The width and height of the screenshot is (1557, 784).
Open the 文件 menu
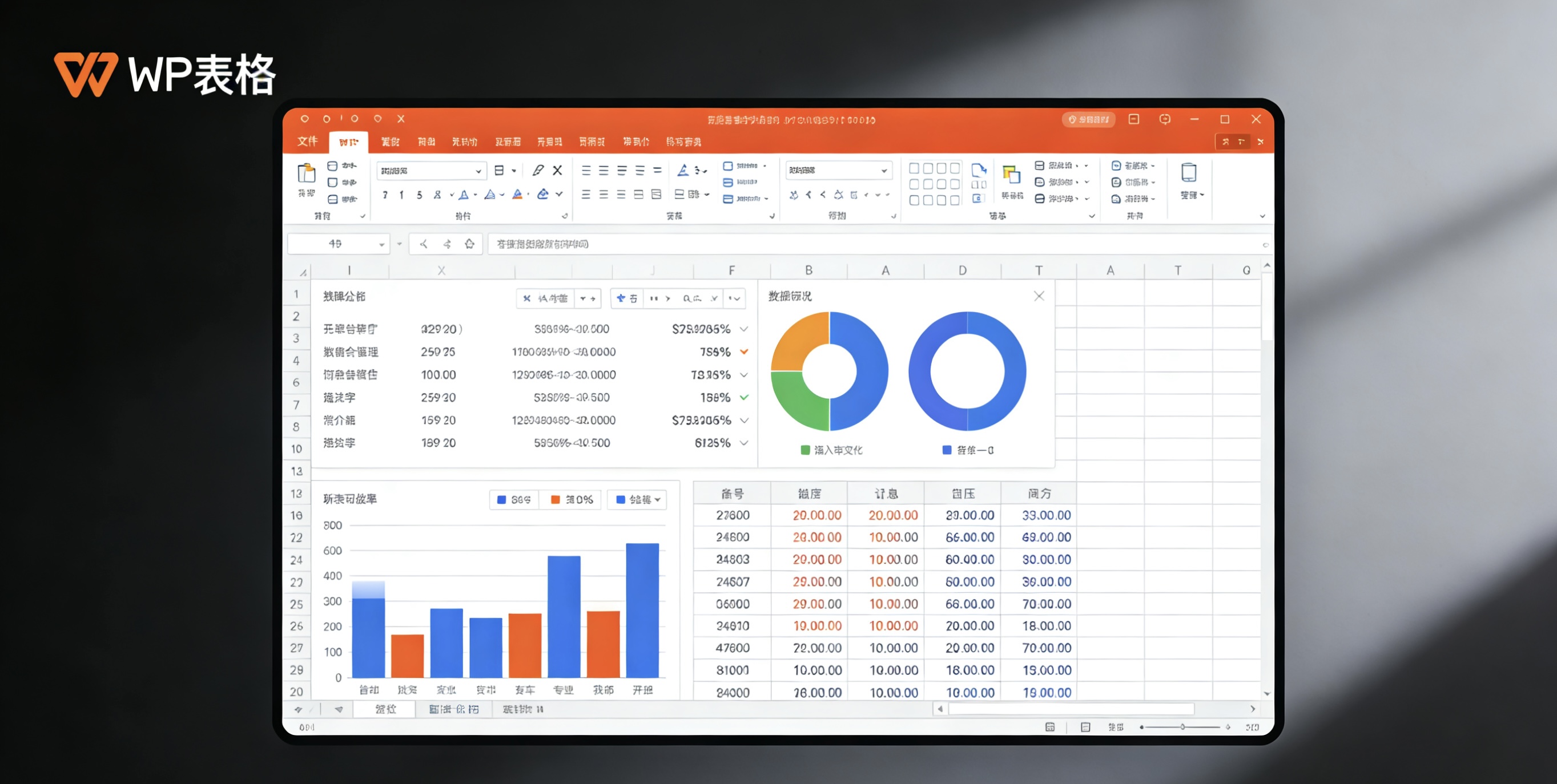307,142
